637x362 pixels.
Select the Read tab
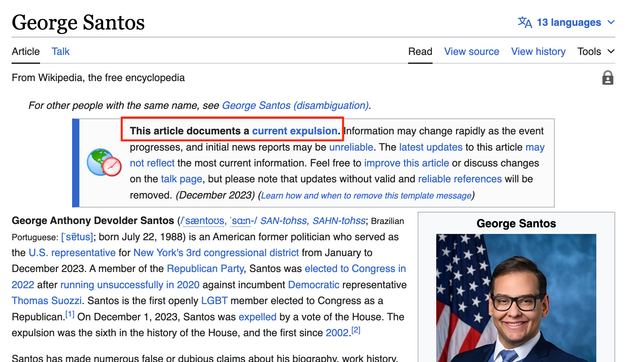point(420,52)
